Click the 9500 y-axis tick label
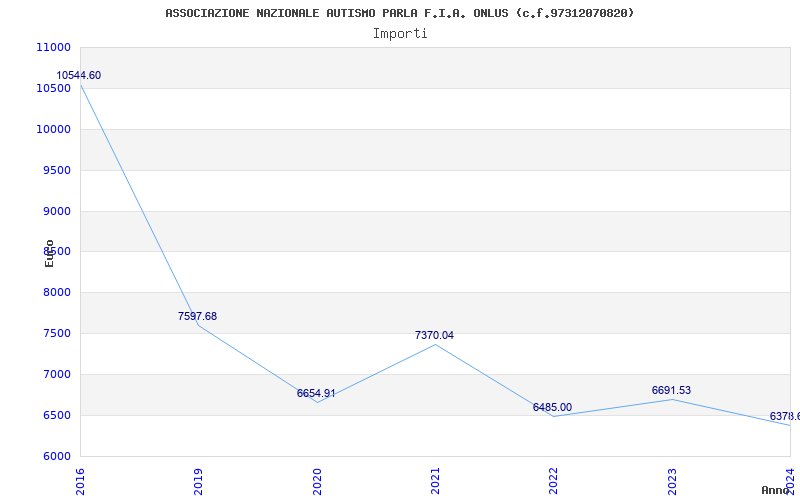 point(56,170)
